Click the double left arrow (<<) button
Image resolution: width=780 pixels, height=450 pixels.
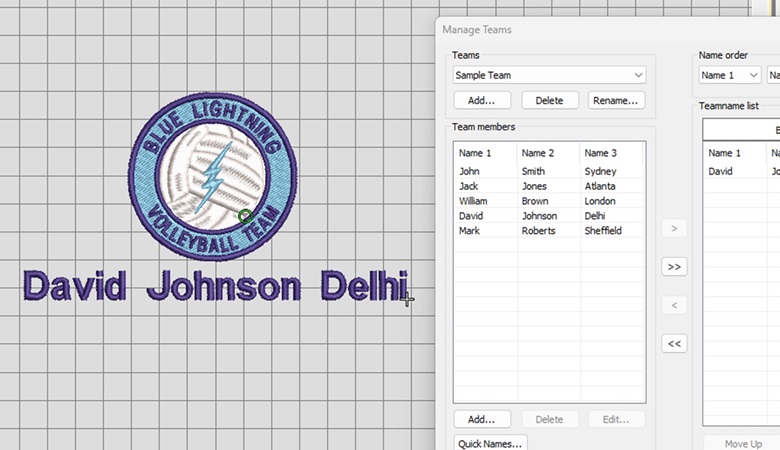pyautogui.click(x=674, y=343)
